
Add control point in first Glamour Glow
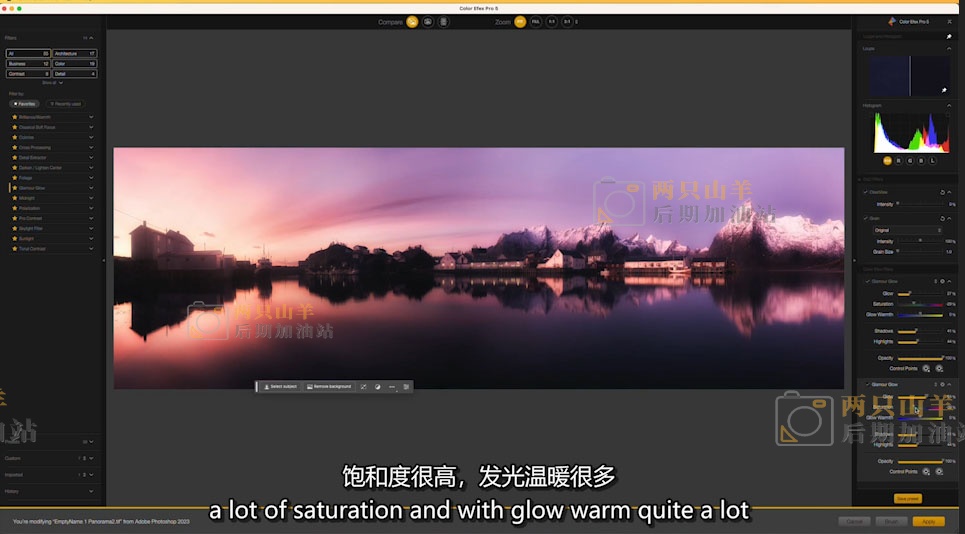click(926, 368)
